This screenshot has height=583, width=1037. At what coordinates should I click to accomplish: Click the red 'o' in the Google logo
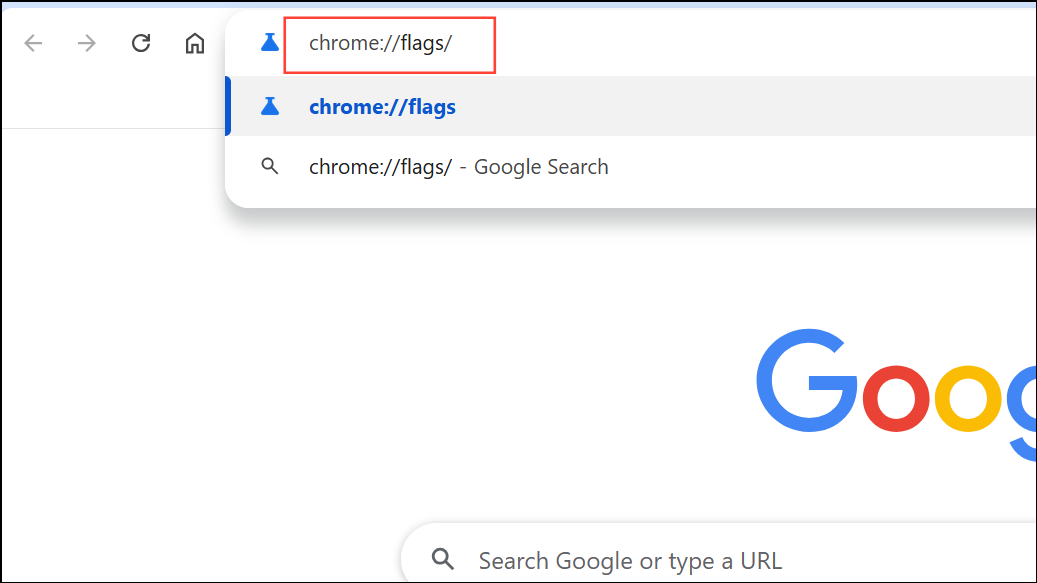click(895, 398)
